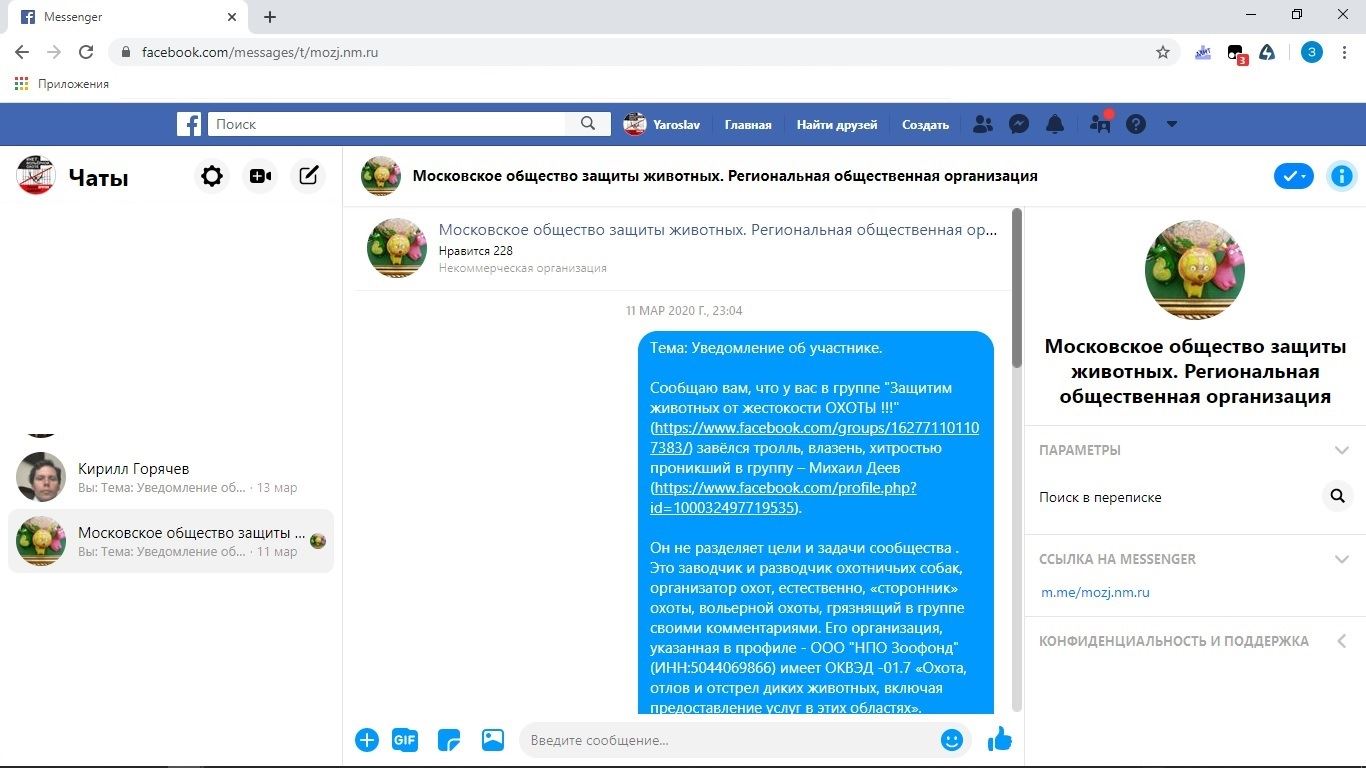1366x768 pixels.
Task: Click the blue triangle extension icon
Action: coord(1267,52)
